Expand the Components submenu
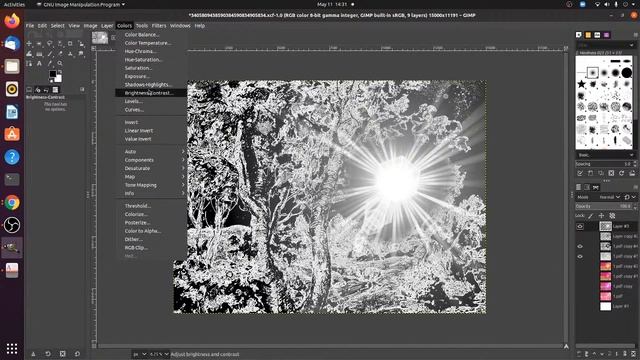Viewport: 640px width, 360px height. (x=151, y=160)
